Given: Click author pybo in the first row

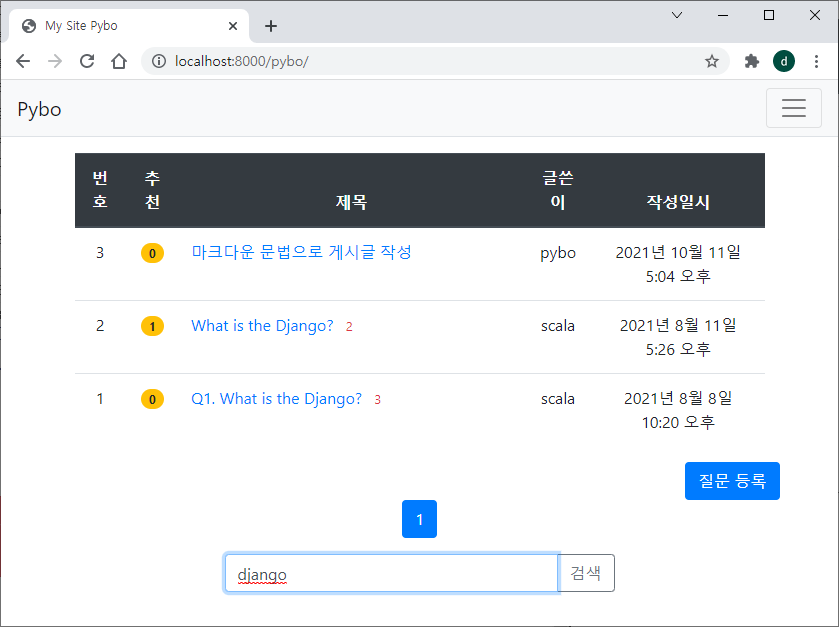Looking at the screenshot, I should point(558,253).
